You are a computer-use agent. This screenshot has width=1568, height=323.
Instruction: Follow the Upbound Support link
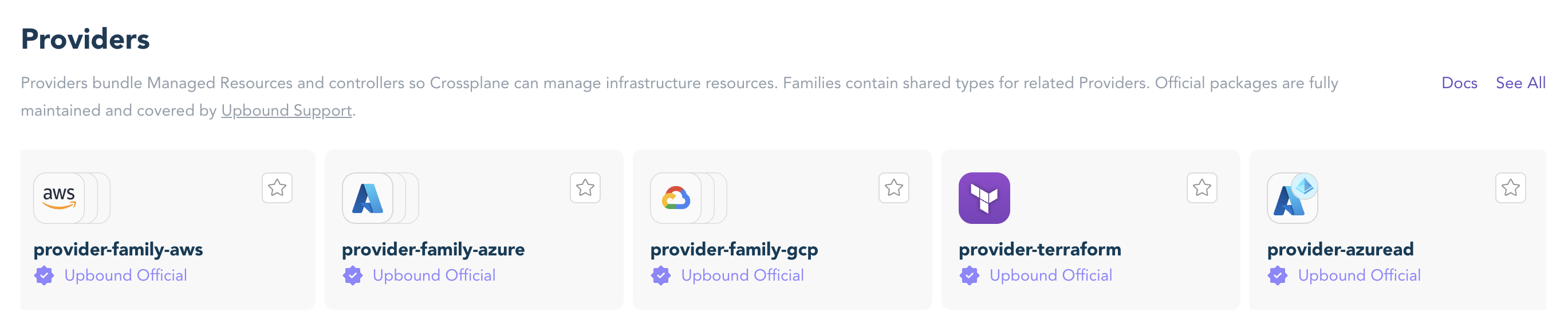pos(287,111)
